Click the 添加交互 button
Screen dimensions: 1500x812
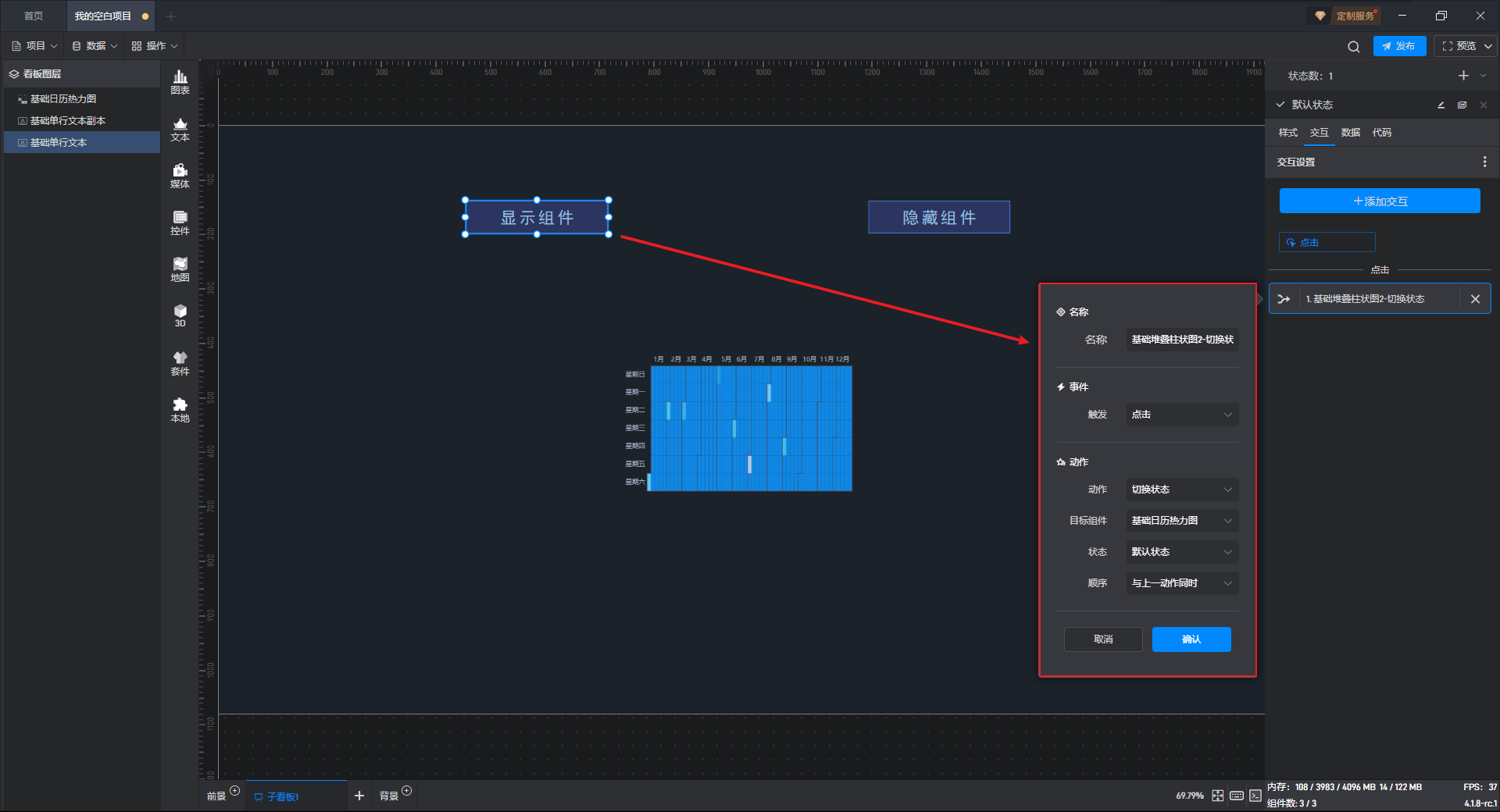coord(1379,201)
